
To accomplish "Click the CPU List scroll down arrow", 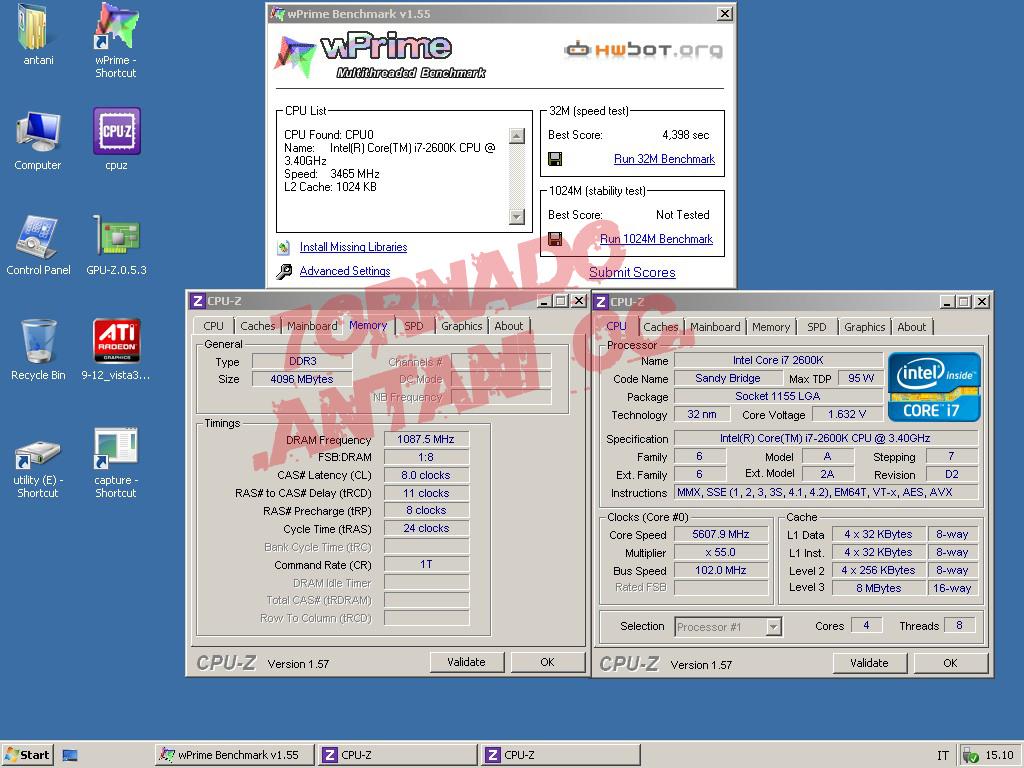I will point(517,217).
